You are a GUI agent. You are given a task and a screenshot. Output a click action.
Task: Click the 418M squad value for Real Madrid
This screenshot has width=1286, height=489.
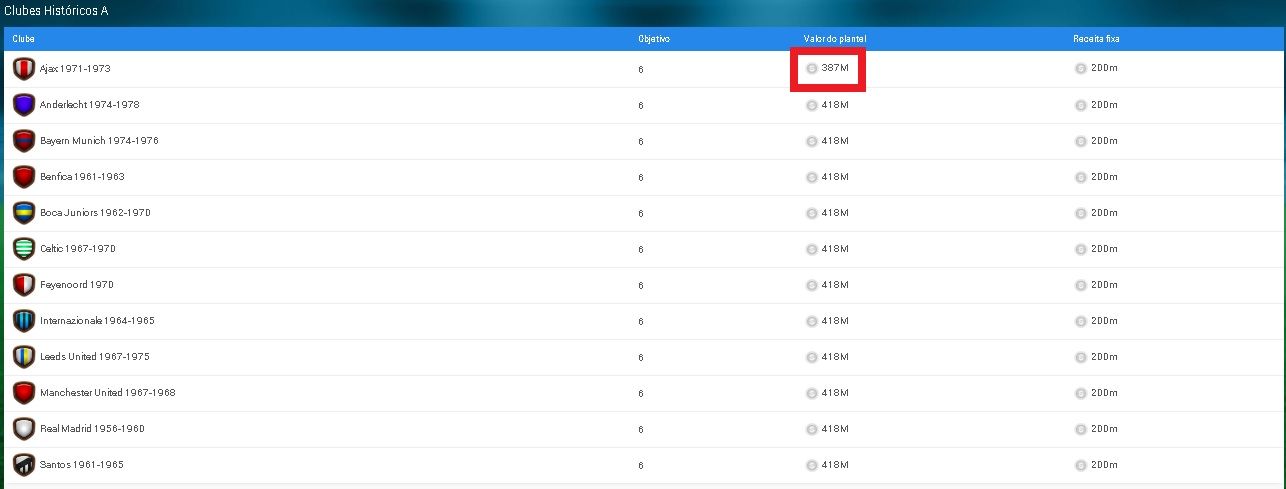point(835,429)
